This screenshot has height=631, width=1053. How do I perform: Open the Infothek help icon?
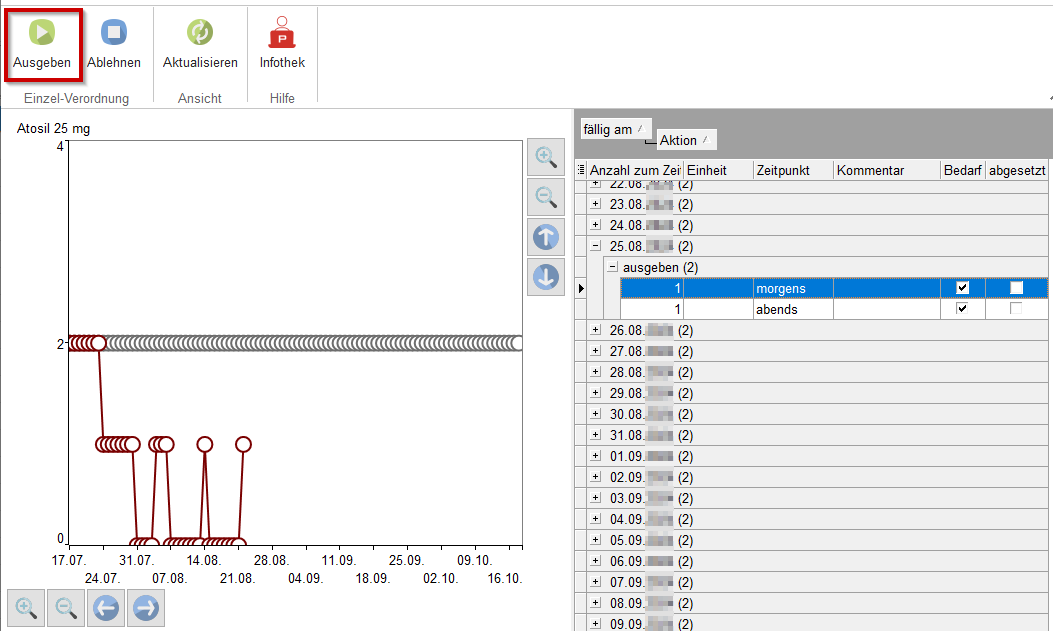282,33
